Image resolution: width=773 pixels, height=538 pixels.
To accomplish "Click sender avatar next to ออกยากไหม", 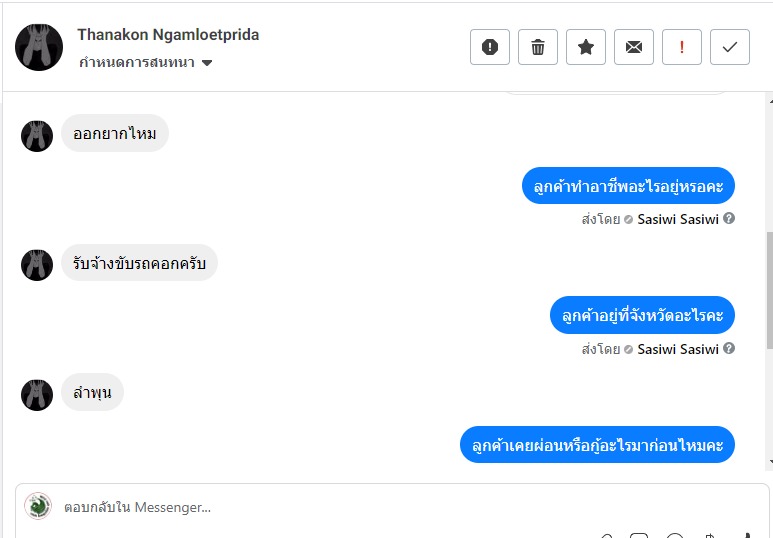I will pyautogui.click(x=37, y=135).
